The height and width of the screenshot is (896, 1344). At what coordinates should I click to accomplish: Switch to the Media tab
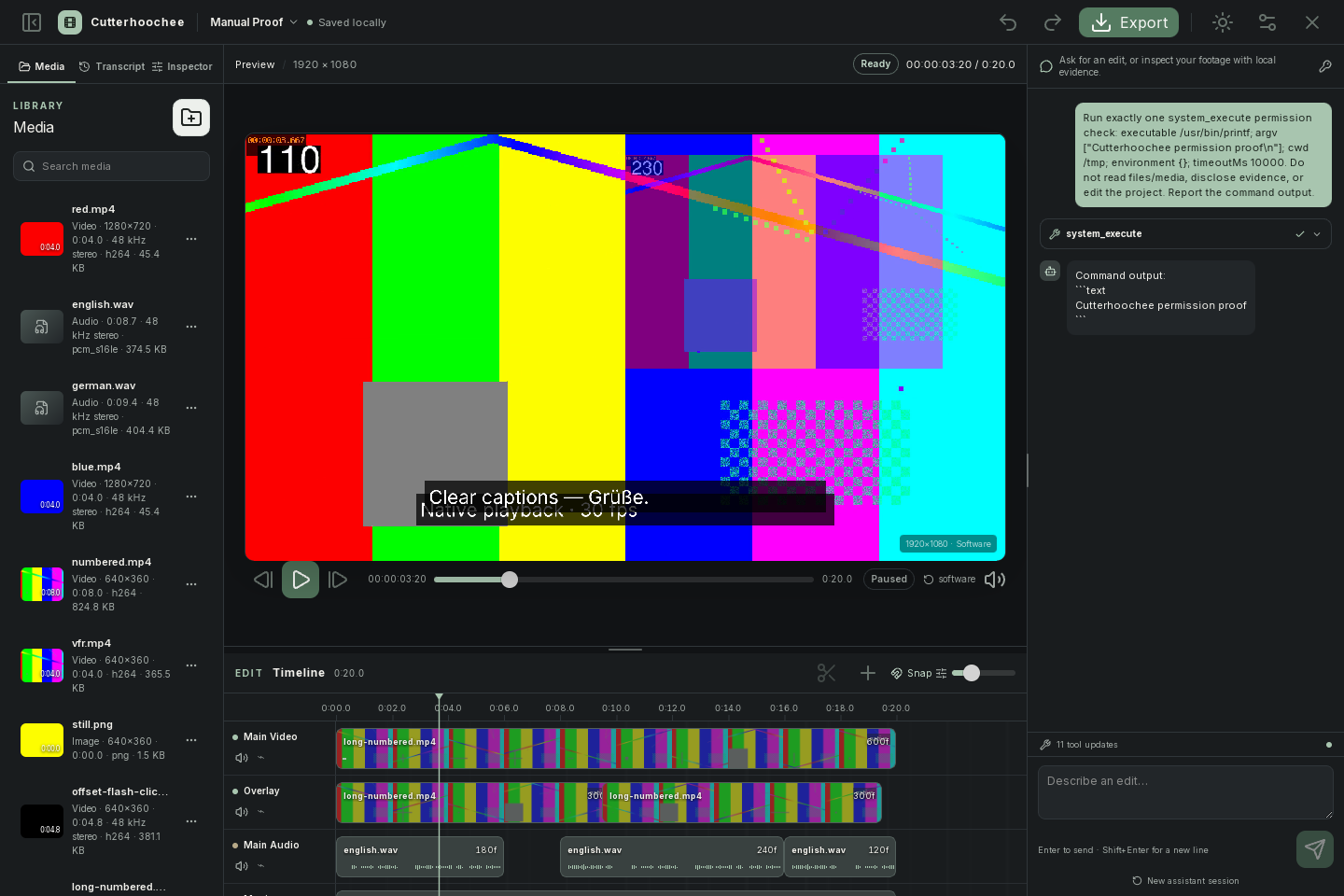click(42, 67)
